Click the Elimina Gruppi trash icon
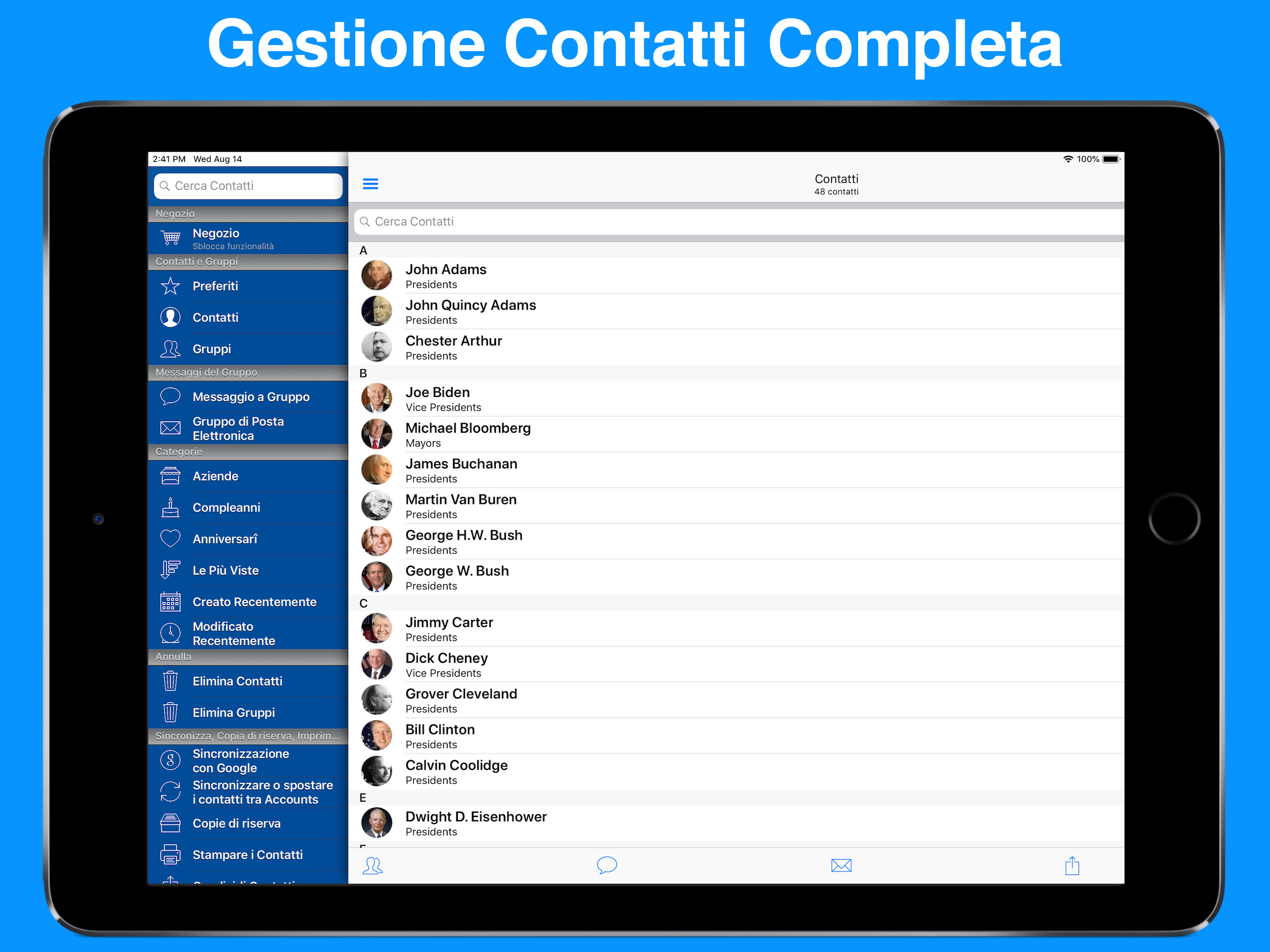Viewport: 1270px width, 952px height. tap(171, 713)
